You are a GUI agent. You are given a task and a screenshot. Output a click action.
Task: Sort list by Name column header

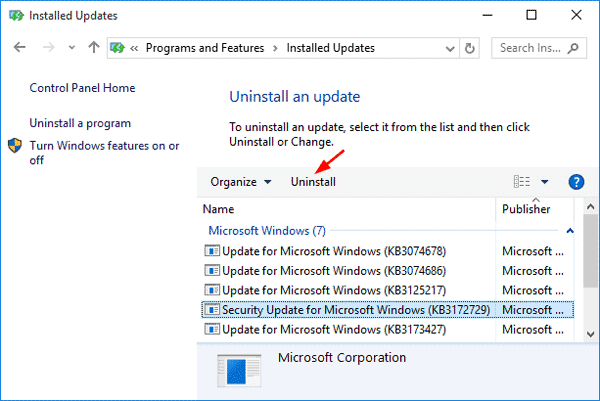(218, 209)
